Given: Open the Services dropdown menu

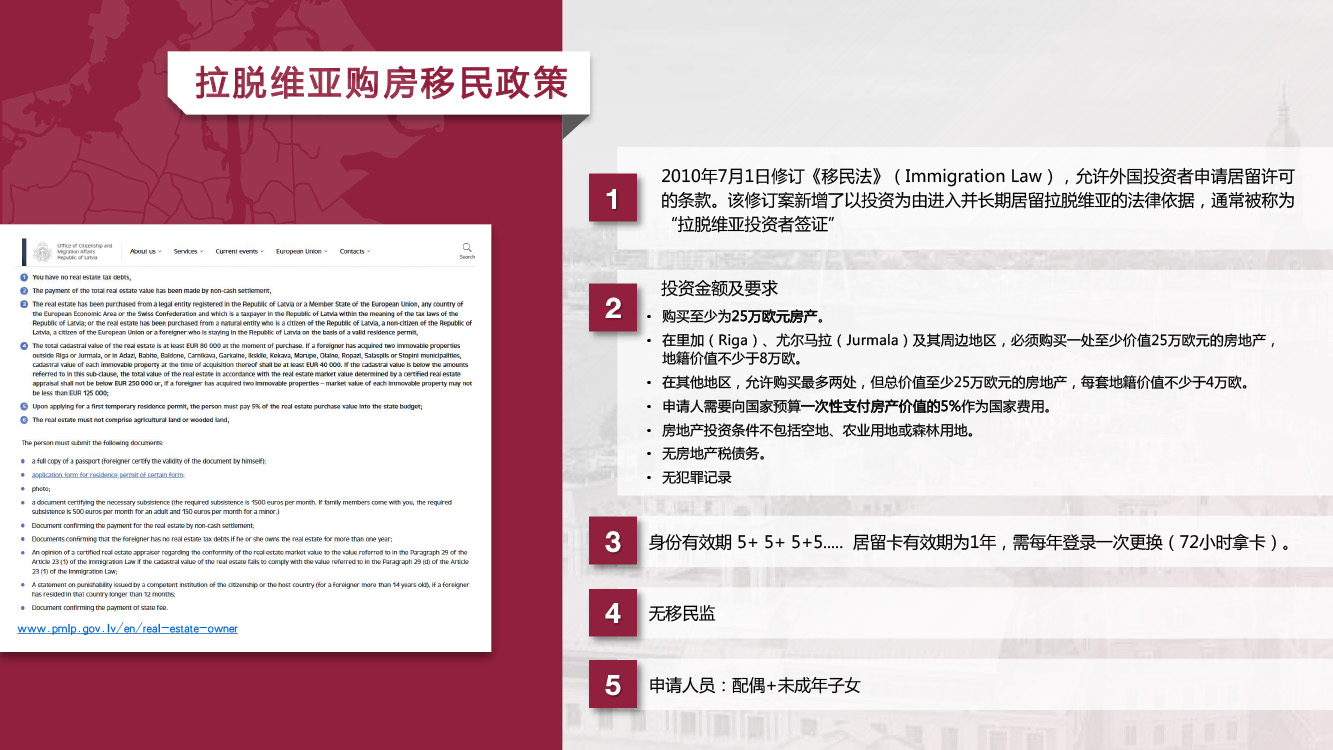Looking at the screenshot, I should 188,251.
